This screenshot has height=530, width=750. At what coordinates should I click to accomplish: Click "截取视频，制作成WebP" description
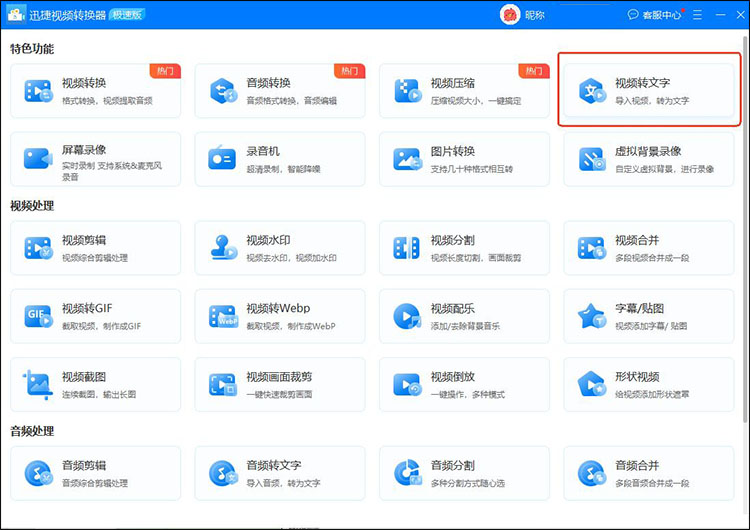(291, 326)
